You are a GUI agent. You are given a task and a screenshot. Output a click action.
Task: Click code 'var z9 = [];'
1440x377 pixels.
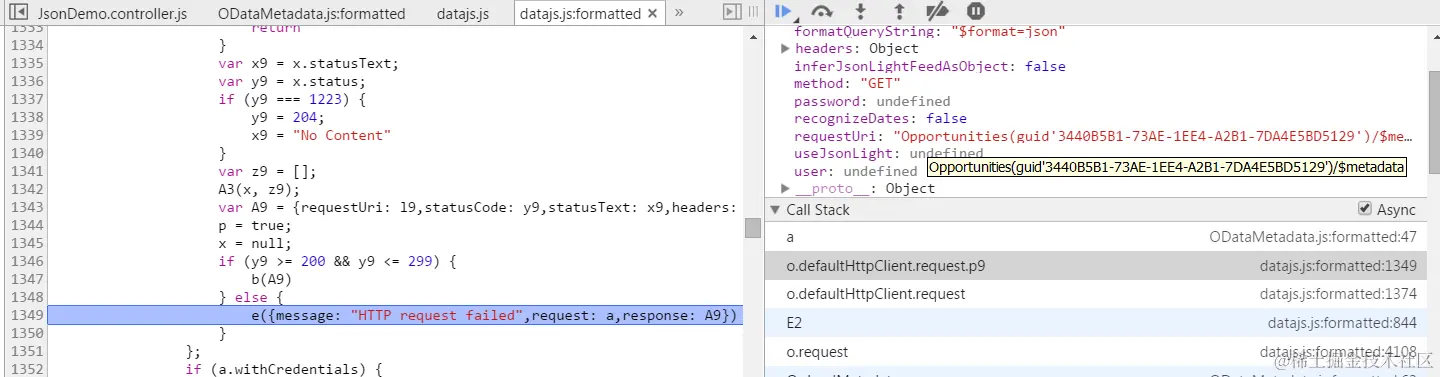point(267,171)
